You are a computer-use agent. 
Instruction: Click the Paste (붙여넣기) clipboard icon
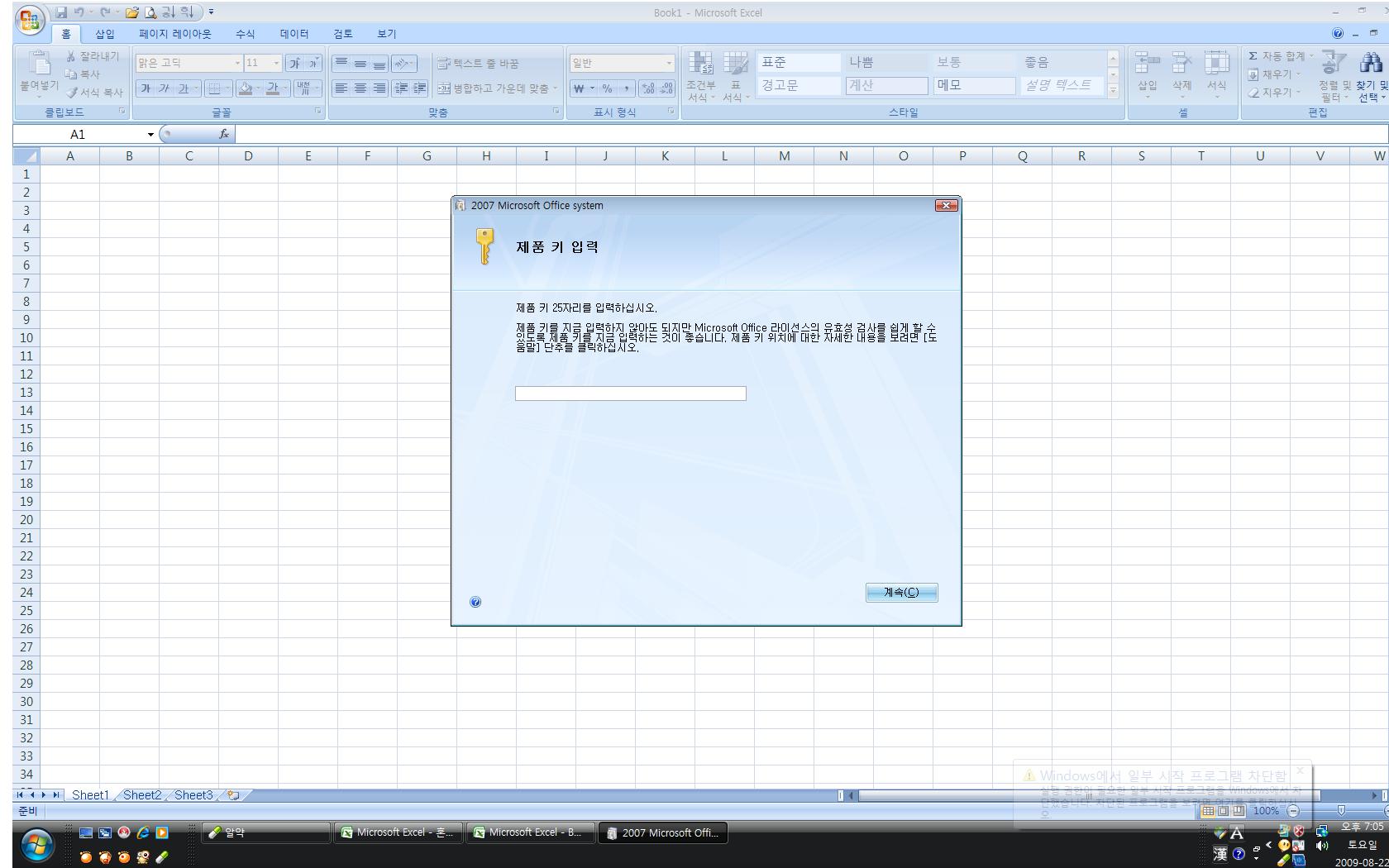coord(38,63)
